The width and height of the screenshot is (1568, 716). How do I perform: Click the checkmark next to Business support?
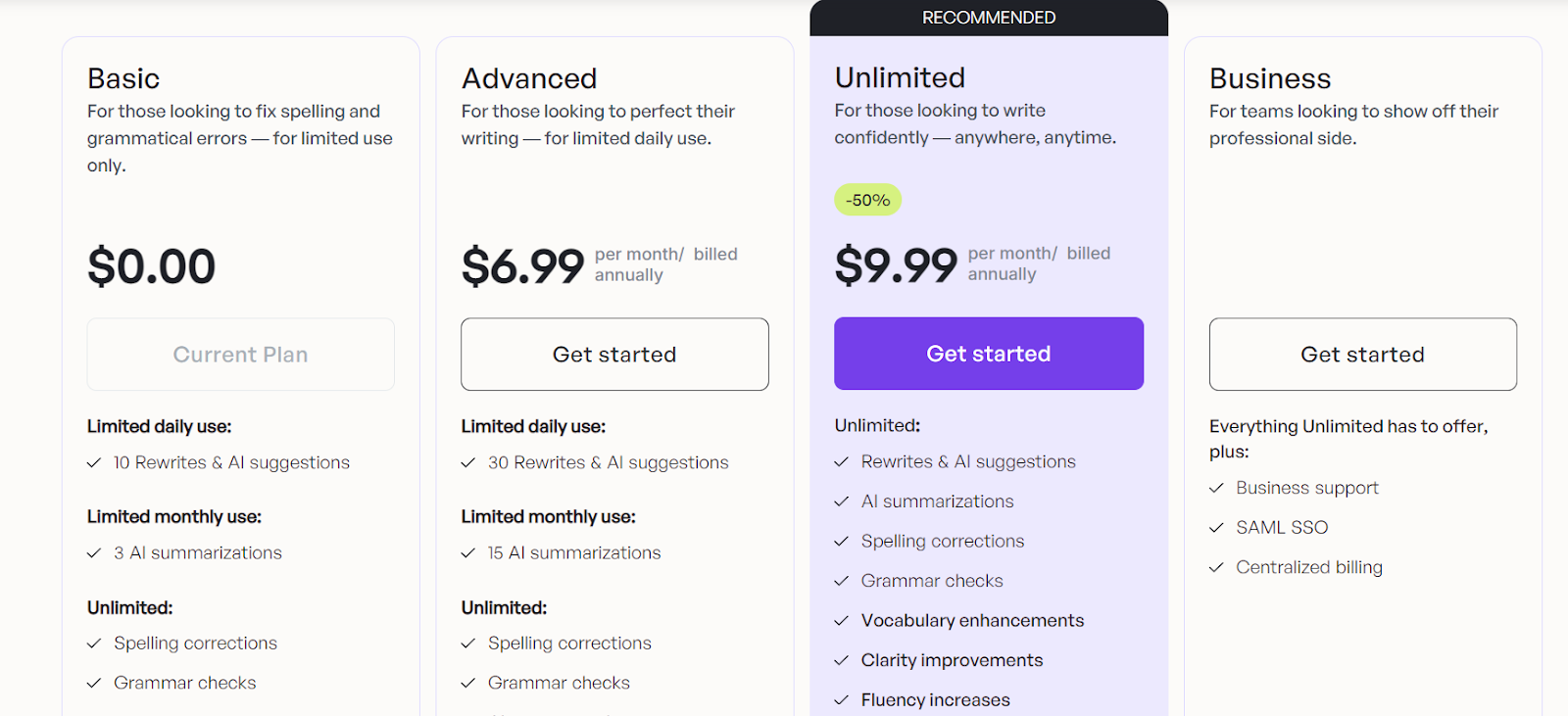1217,487
